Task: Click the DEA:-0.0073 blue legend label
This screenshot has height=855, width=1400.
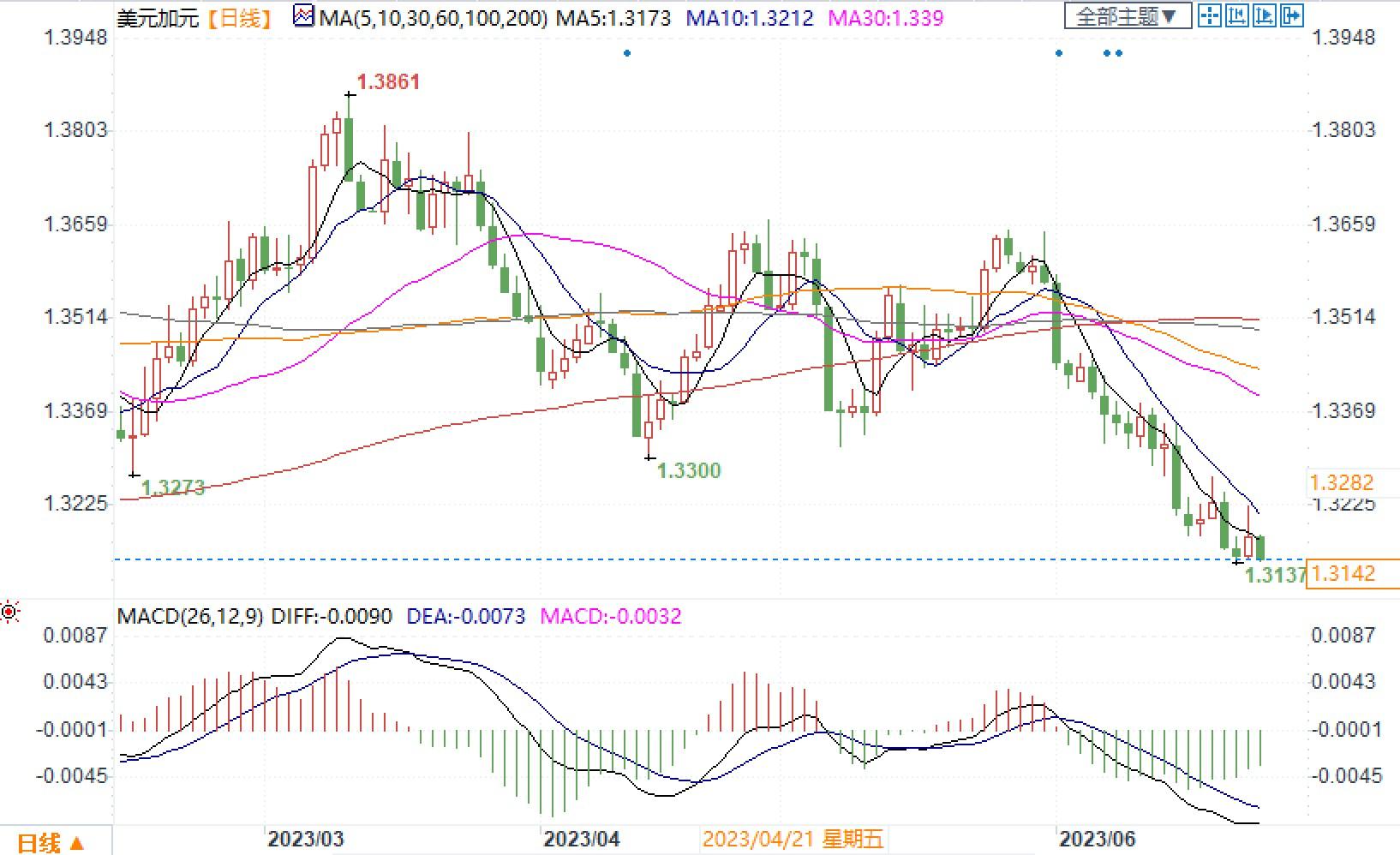Action: coord(466,616)
